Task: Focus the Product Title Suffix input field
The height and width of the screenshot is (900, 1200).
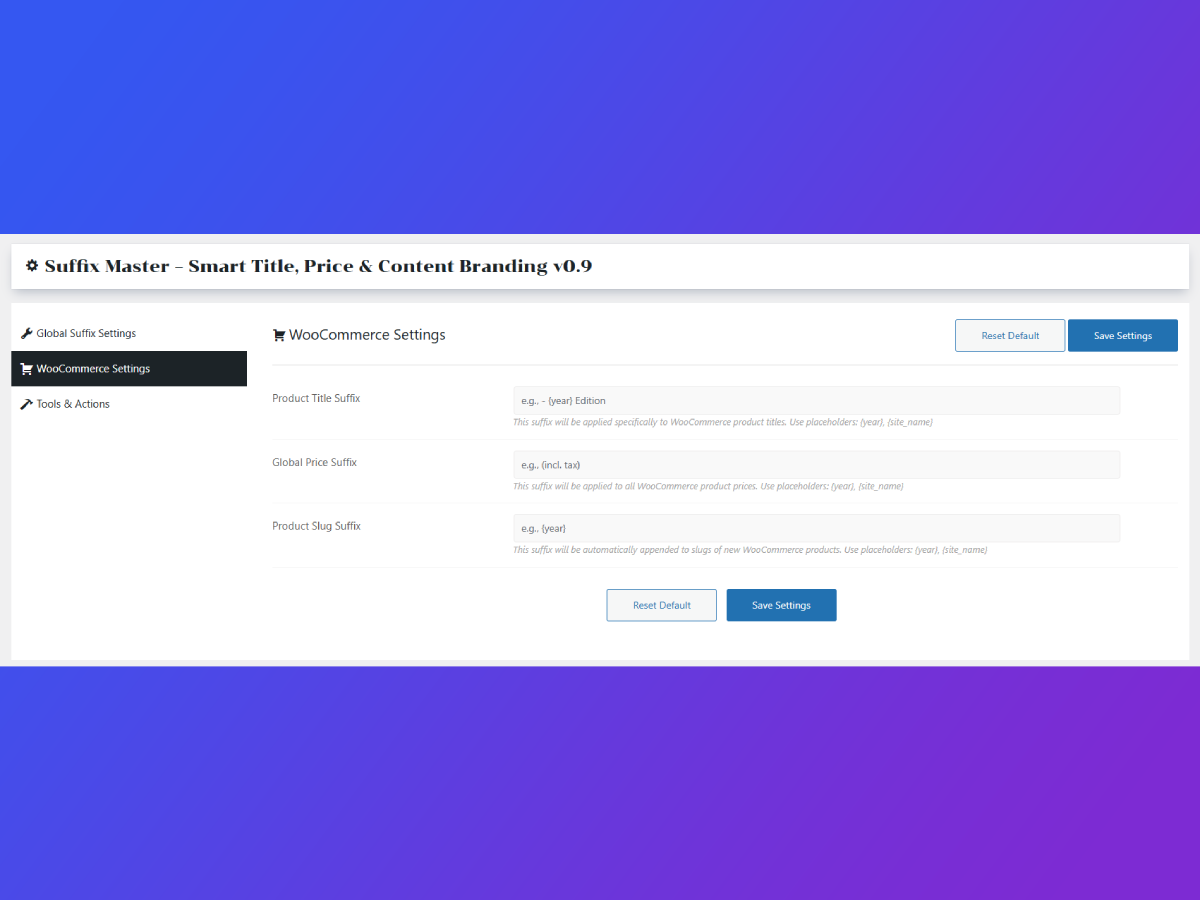Action: [816, 401]
